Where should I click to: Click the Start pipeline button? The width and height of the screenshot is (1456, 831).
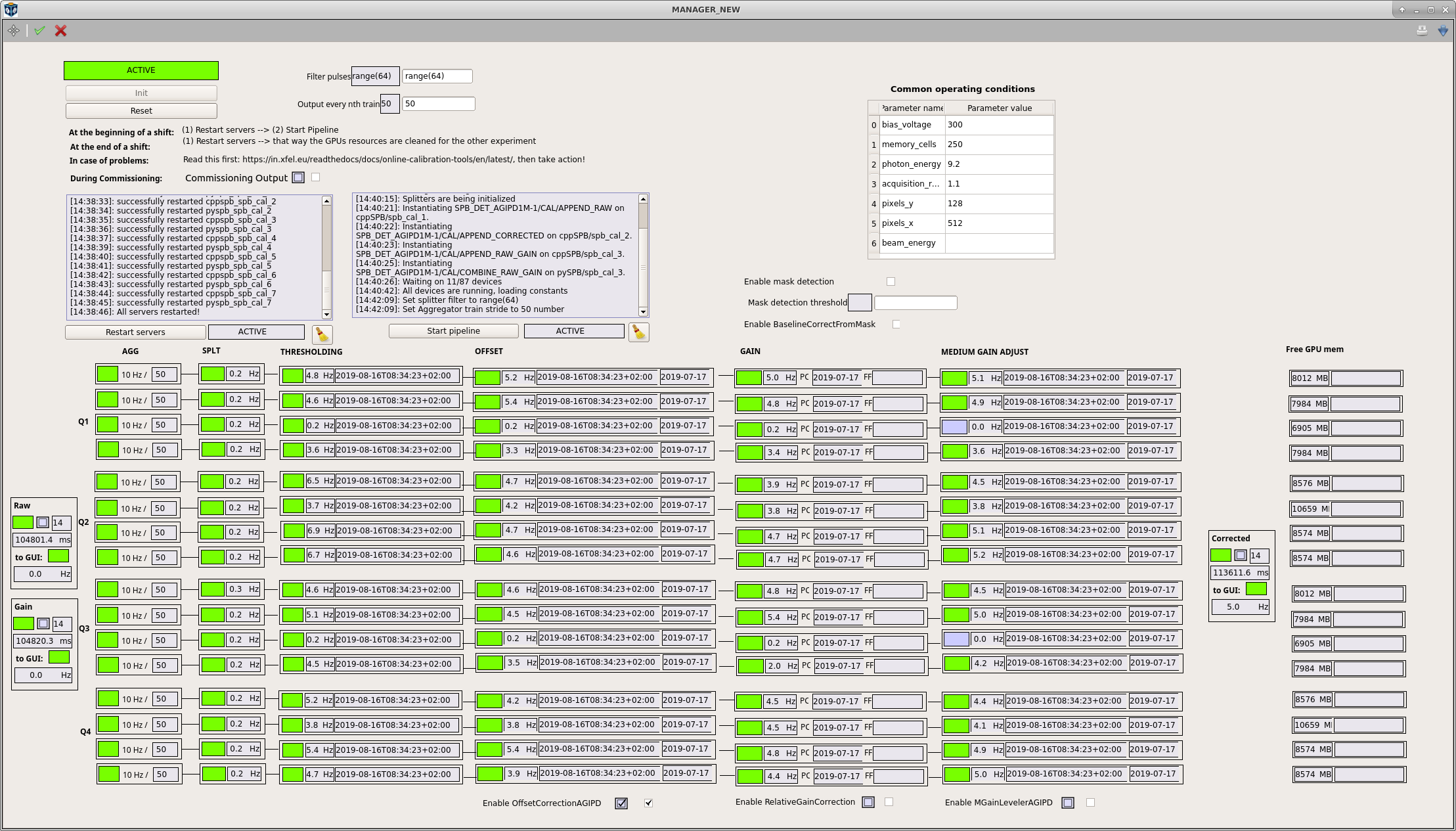tap(453, 331)
